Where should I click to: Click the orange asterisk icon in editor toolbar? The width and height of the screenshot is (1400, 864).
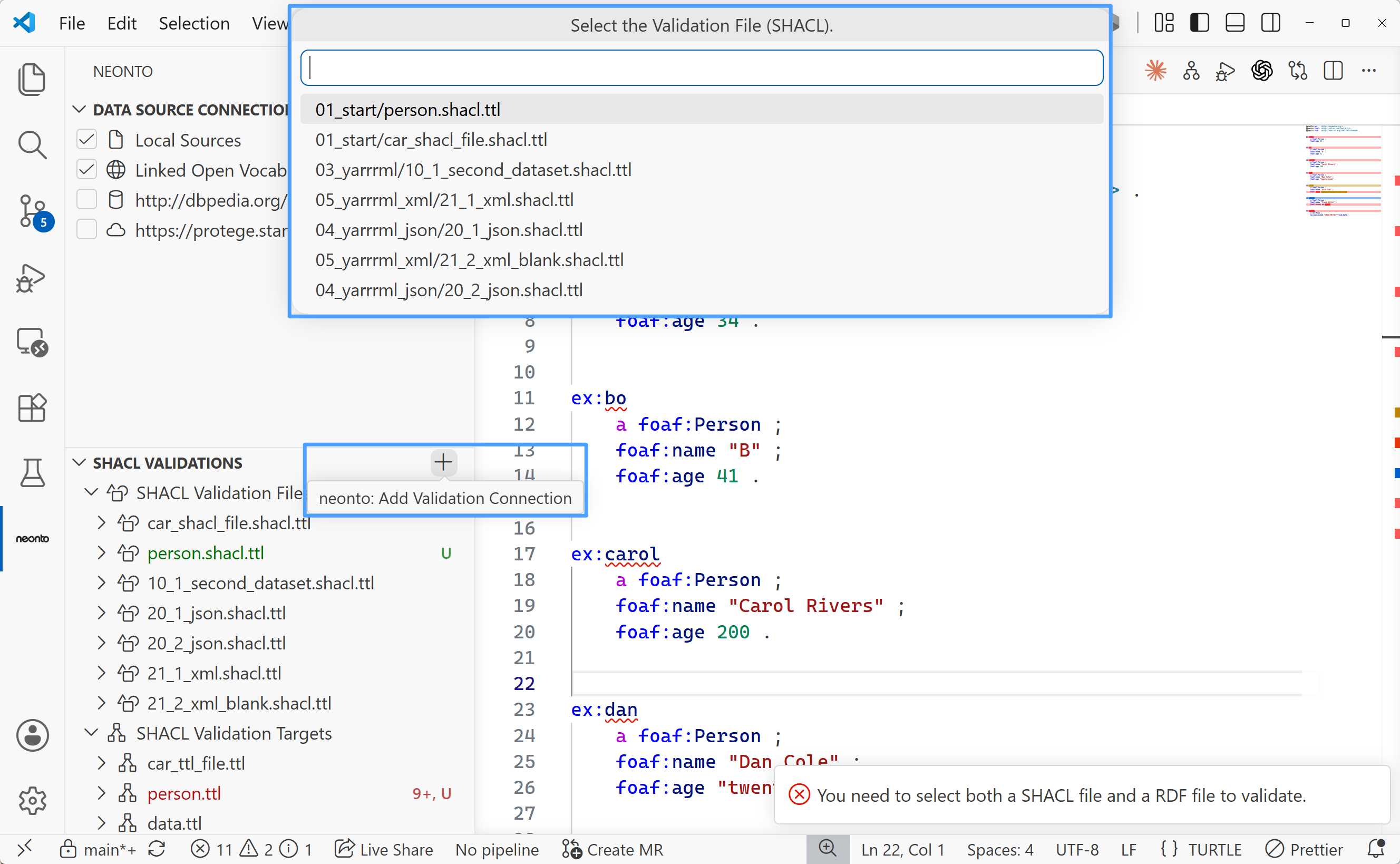tap(1155, 71)
